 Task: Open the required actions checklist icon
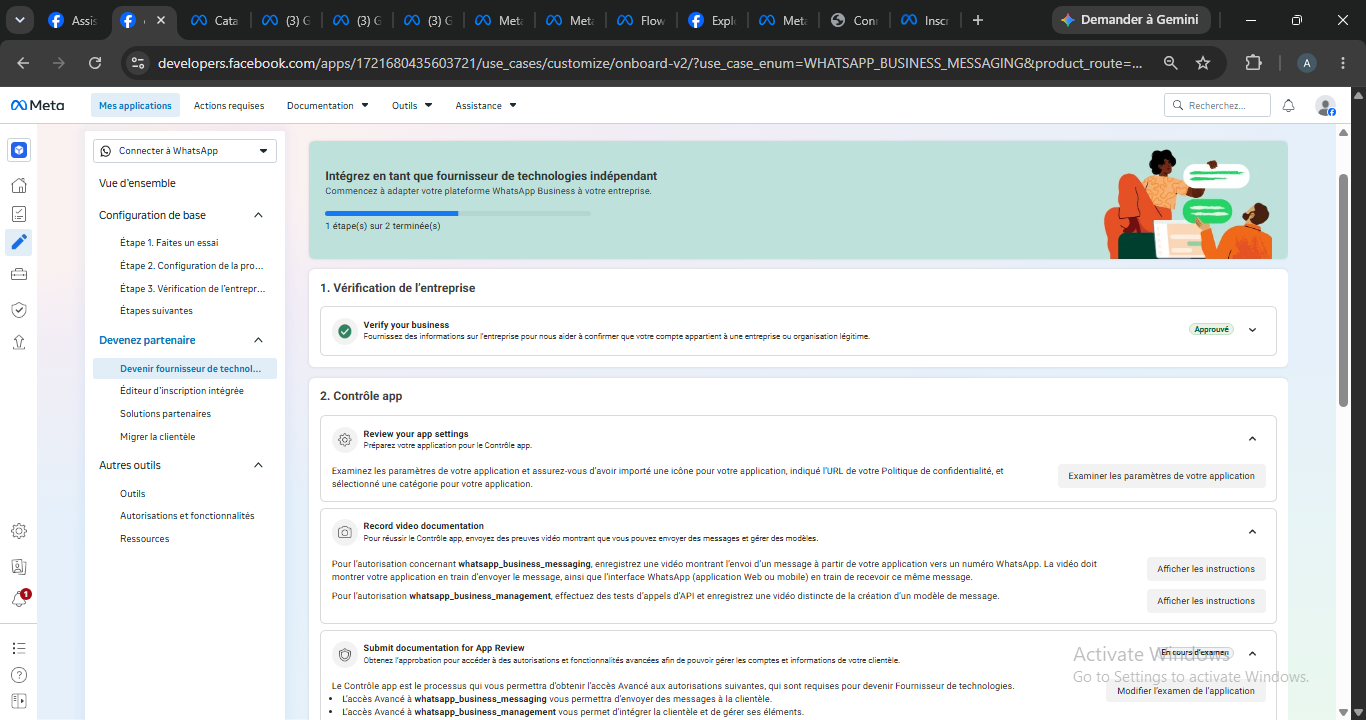coord(19,214)
